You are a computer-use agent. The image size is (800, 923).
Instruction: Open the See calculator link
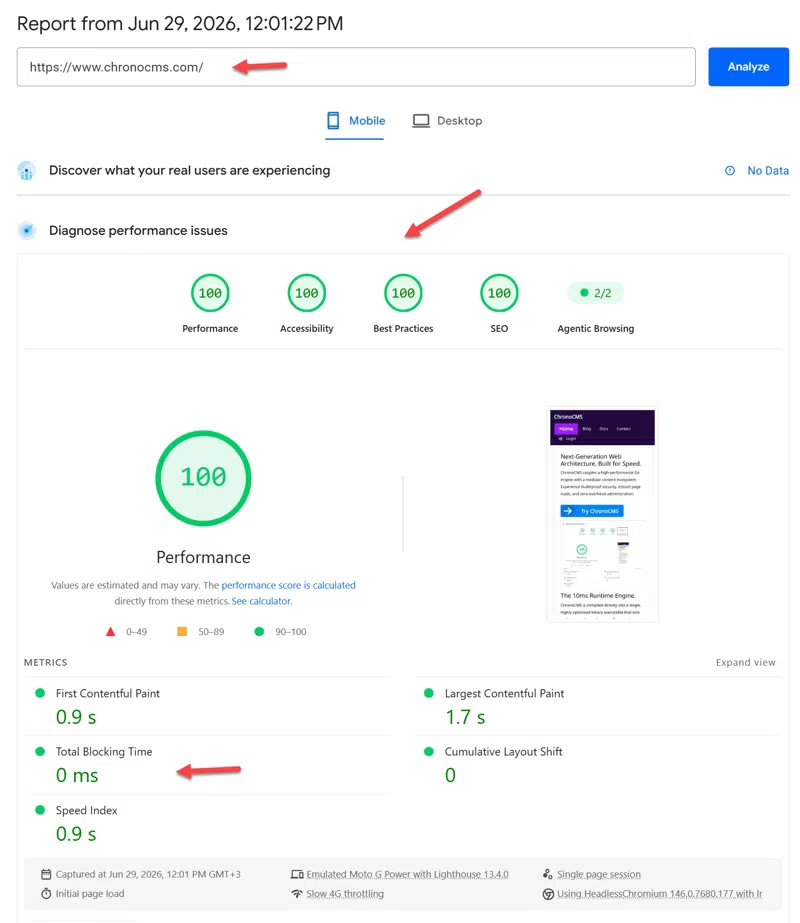click(x=261, y=601)
